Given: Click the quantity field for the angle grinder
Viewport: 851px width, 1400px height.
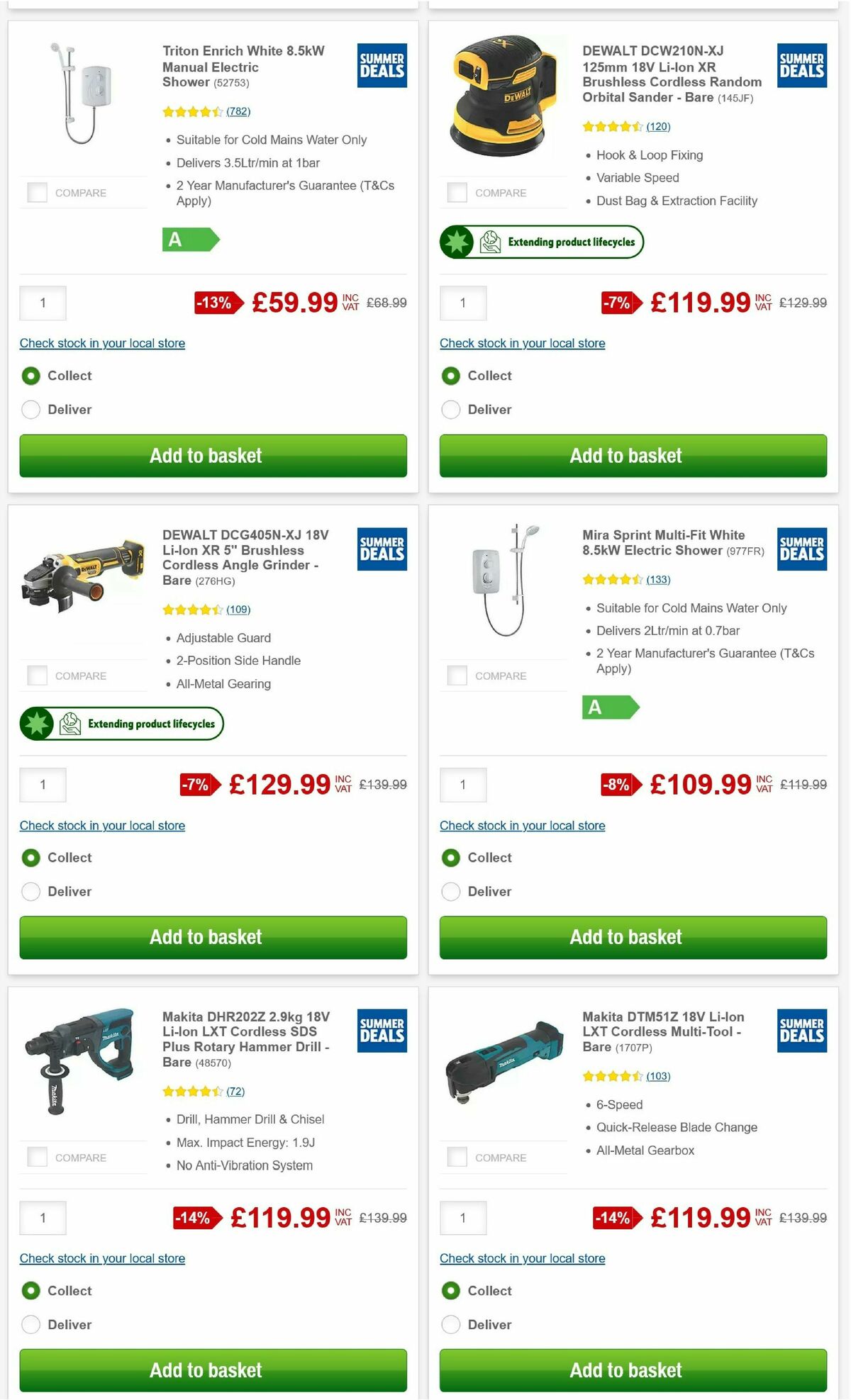Looking at the screenshot, I should click(43, 785).
